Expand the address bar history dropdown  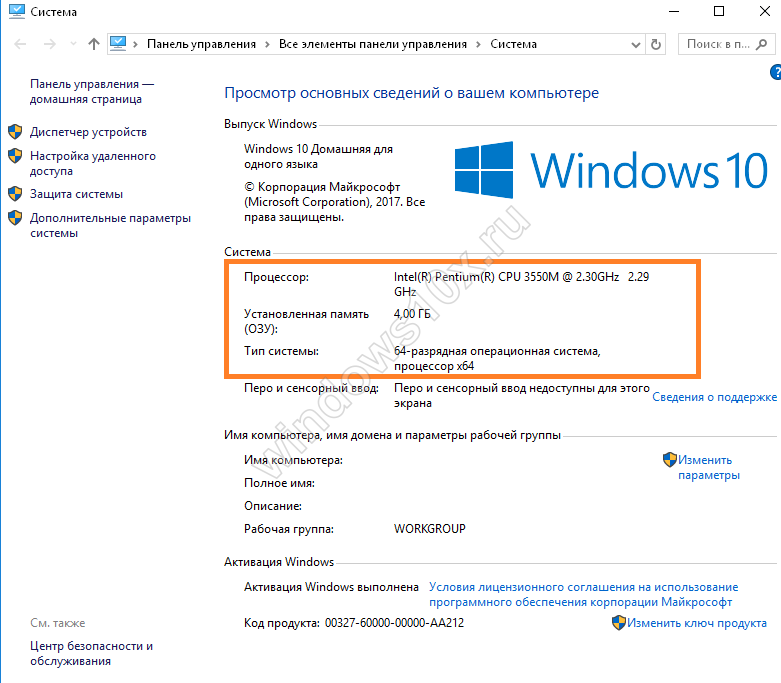[636, 45]
